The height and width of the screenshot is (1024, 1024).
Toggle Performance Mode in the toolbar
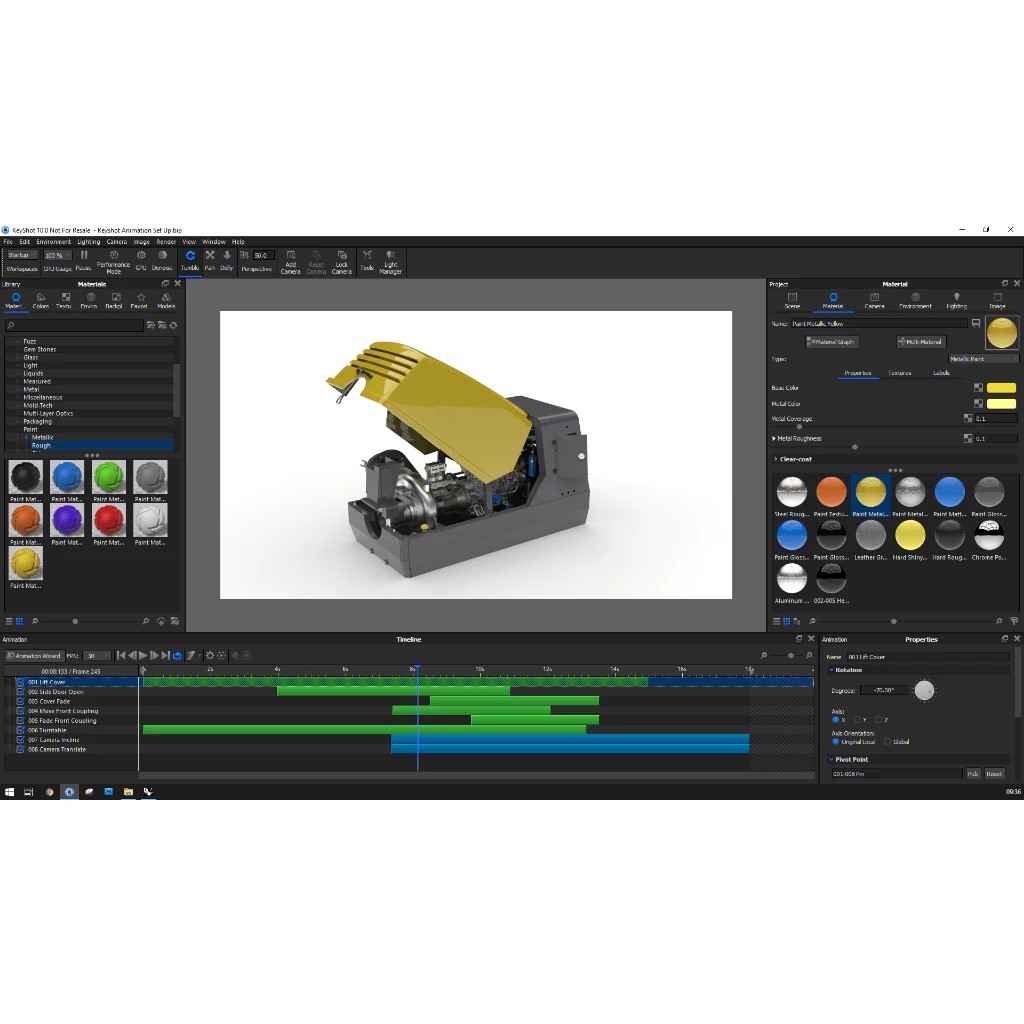pos(113,260)
